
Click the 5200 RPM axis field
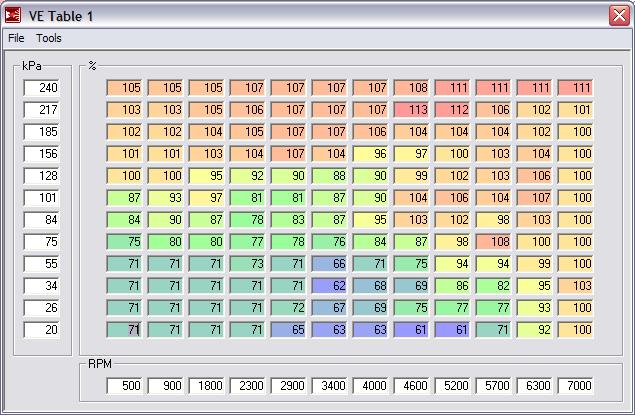coord(452,386)
